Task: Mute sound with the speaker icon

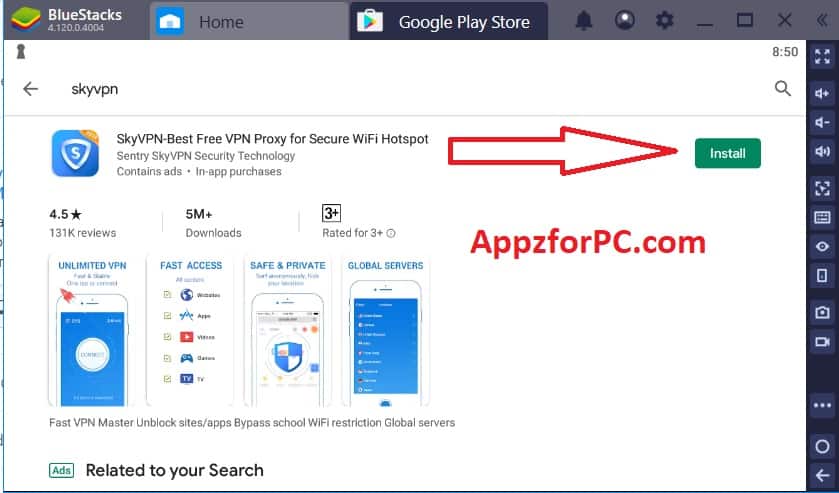Action: (x=822, y=151)
